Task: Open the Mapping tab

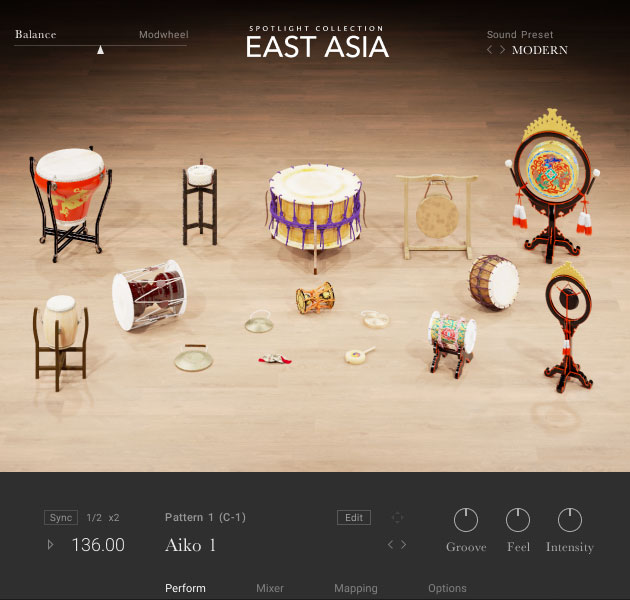Action: click(356, 589)
